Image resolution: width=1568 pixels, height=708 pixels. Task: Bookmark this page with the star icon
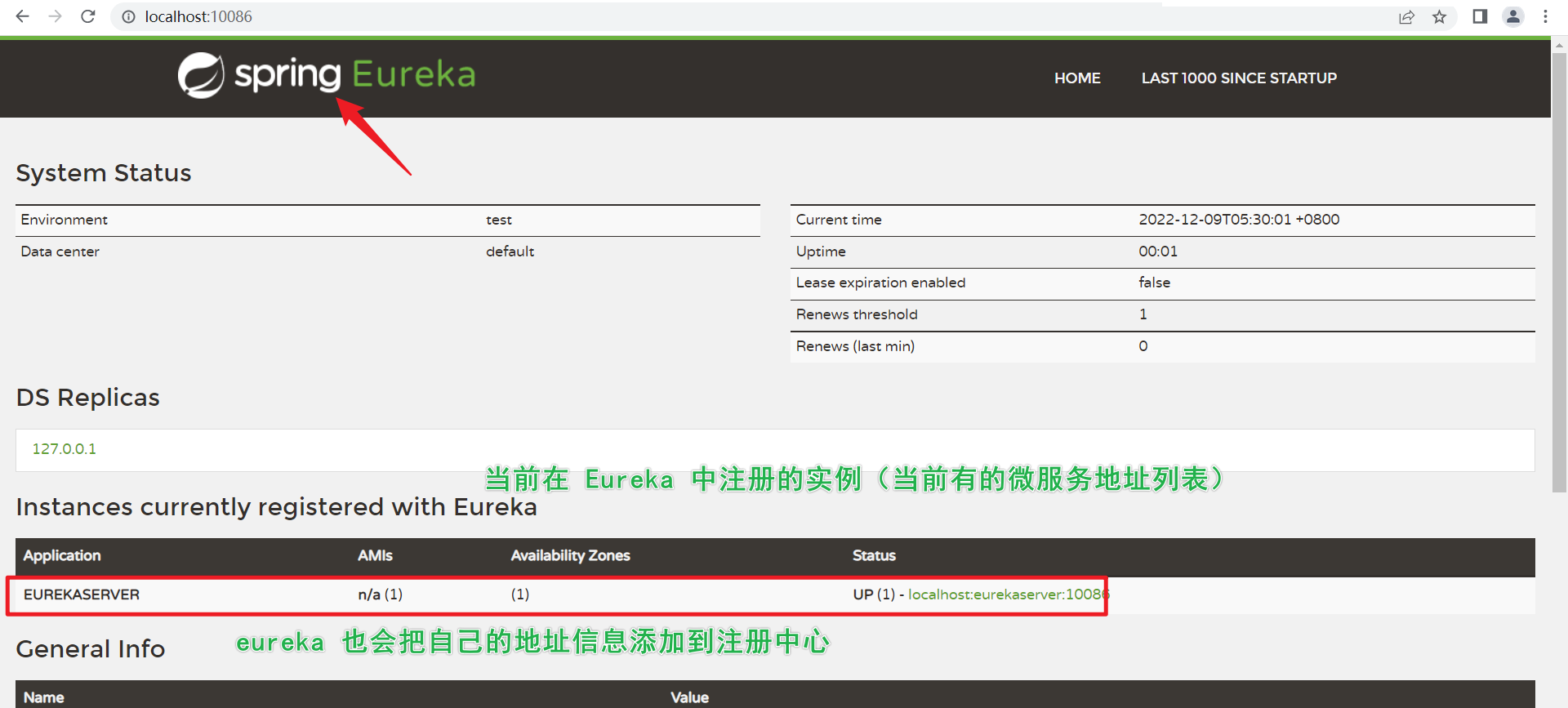click(1439, 16)
